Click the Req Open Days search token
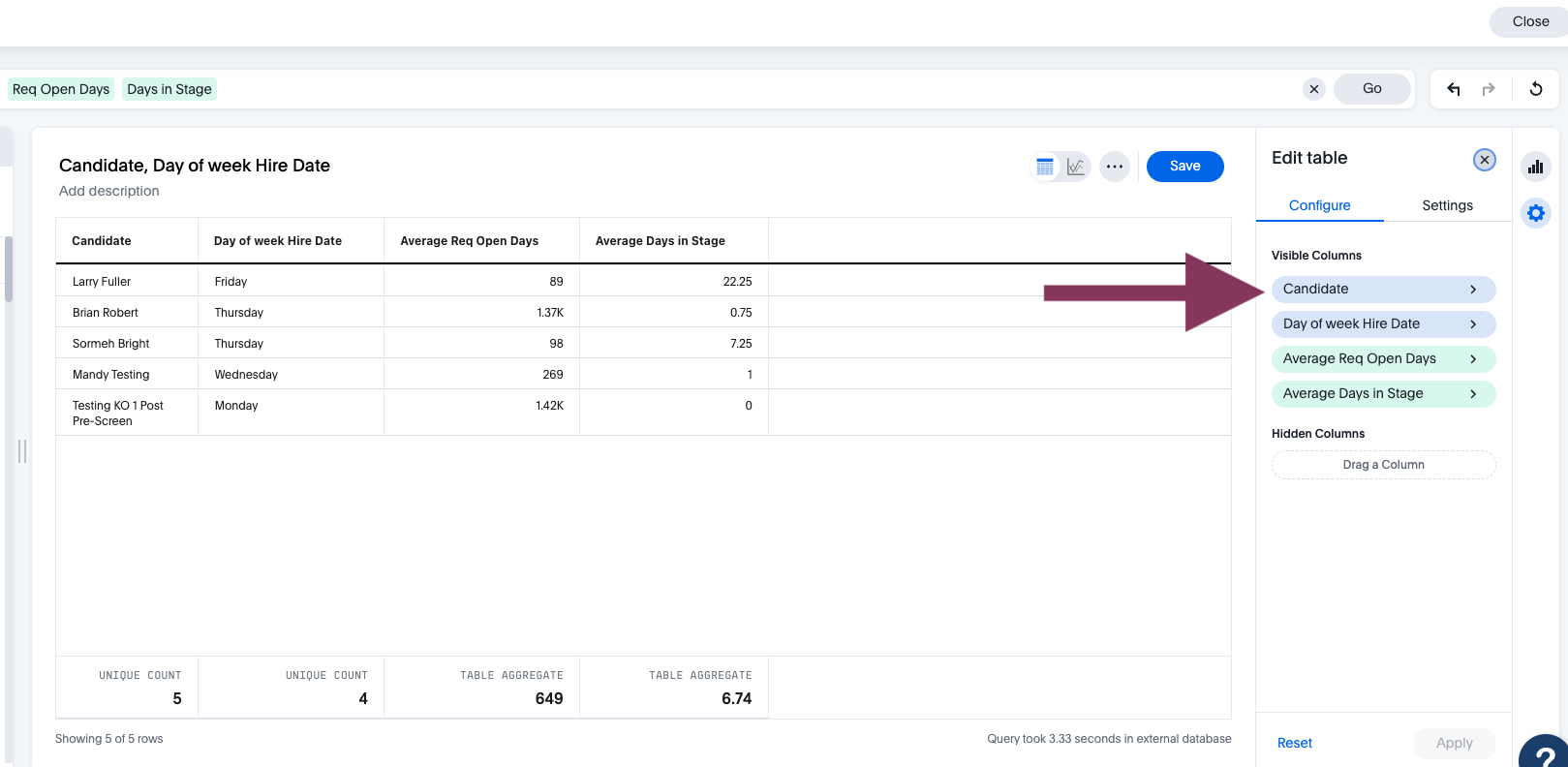The height and width of the screenshot is (767, 1568). point(61,89)
